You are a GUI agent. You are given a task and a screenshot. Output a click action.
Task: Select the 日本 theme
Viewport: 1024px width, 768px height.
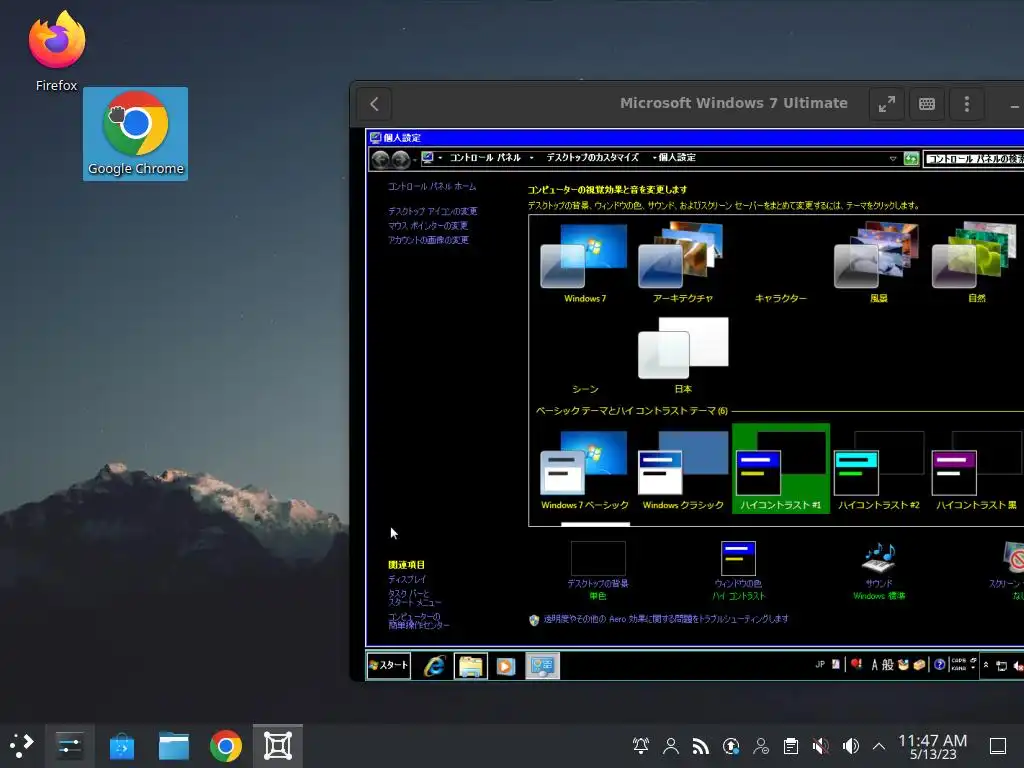[682, 355]
